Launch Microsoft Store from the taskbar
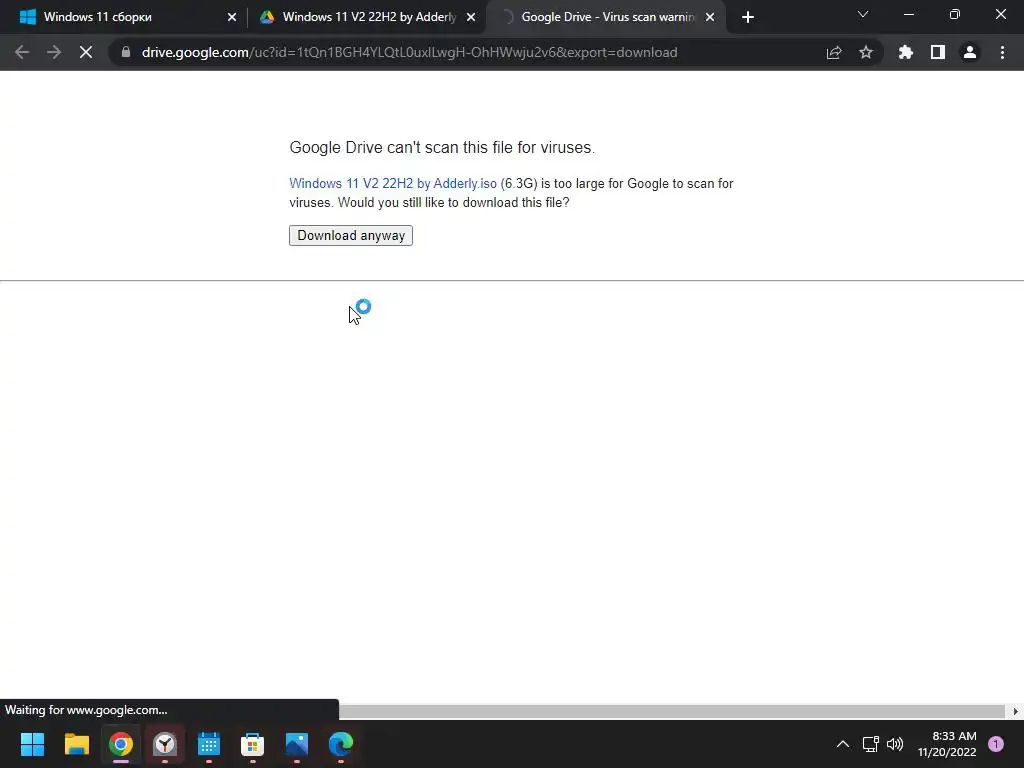1024x768 pixels. pyautogui.click(x=253, y=744)
